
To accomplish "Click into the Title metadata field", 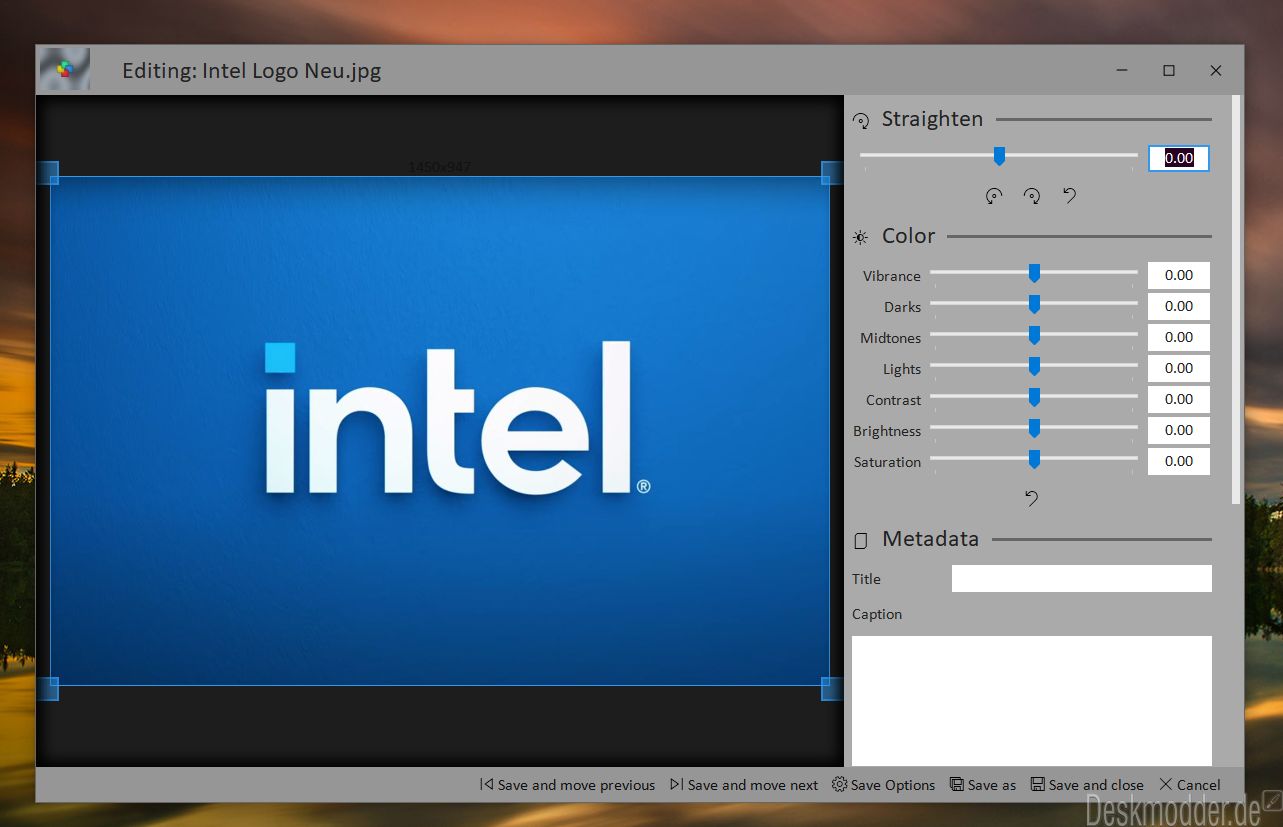I will click(1082, 578).
